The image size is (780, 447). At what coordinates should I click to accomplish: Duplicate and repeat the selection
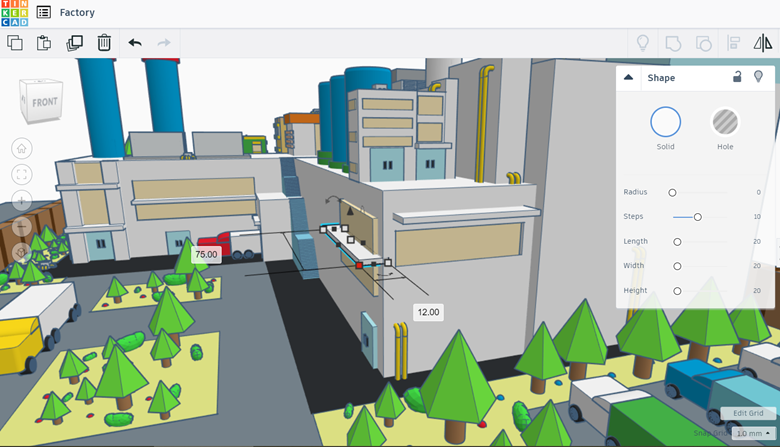(75, 43)
